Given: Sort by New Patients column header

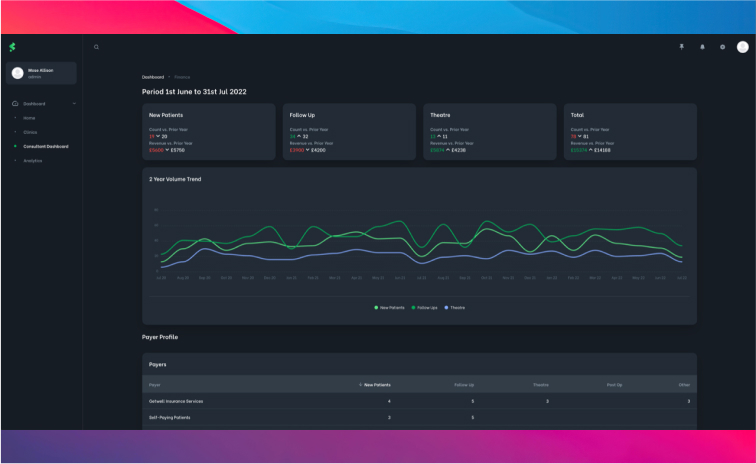Looking at the screenshot, I should [377, 385].
